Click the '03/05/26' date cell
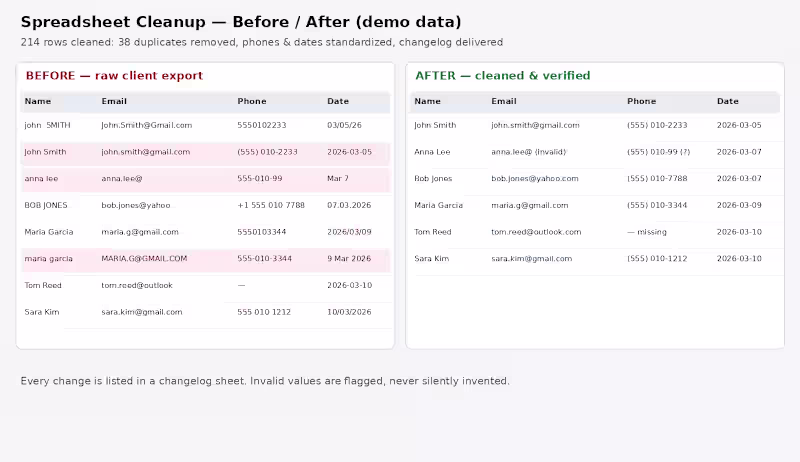The width and height of the screenshot is (800, 462). click(x=344, y=125)
